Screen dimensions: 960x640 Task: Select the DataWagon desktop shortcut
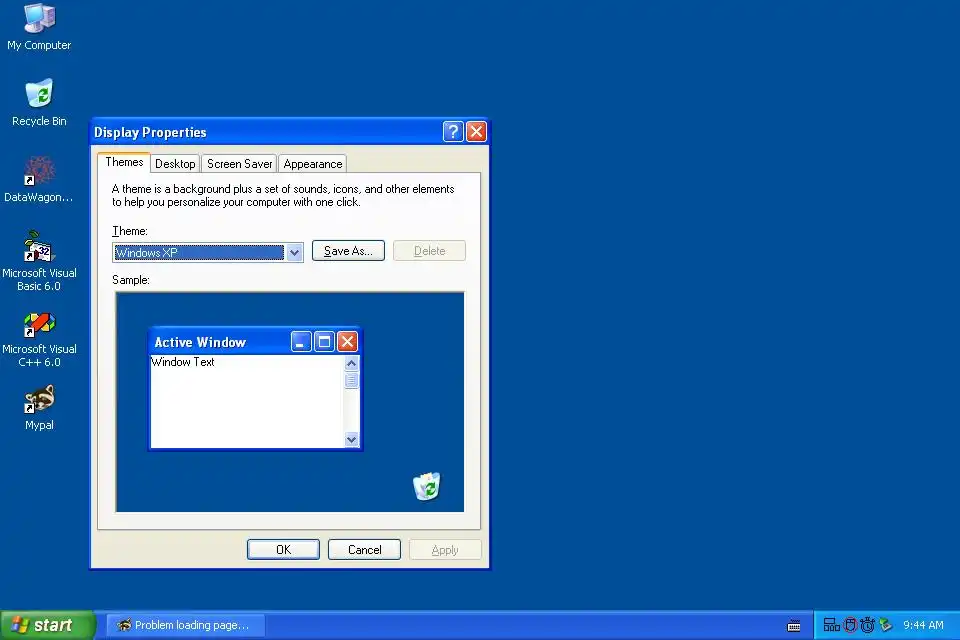tap(39, 179)
